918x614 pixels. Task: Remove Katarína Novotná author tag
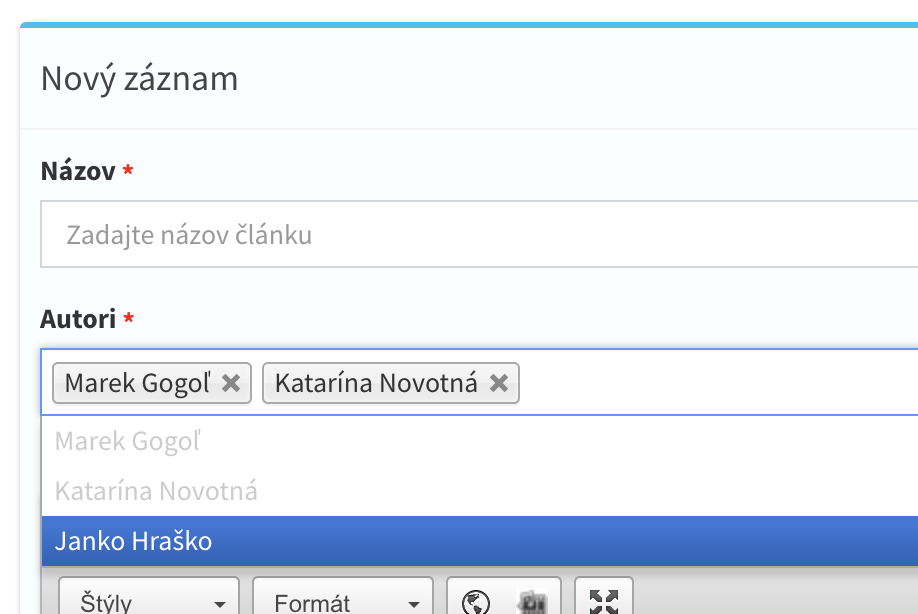(499, 383)
